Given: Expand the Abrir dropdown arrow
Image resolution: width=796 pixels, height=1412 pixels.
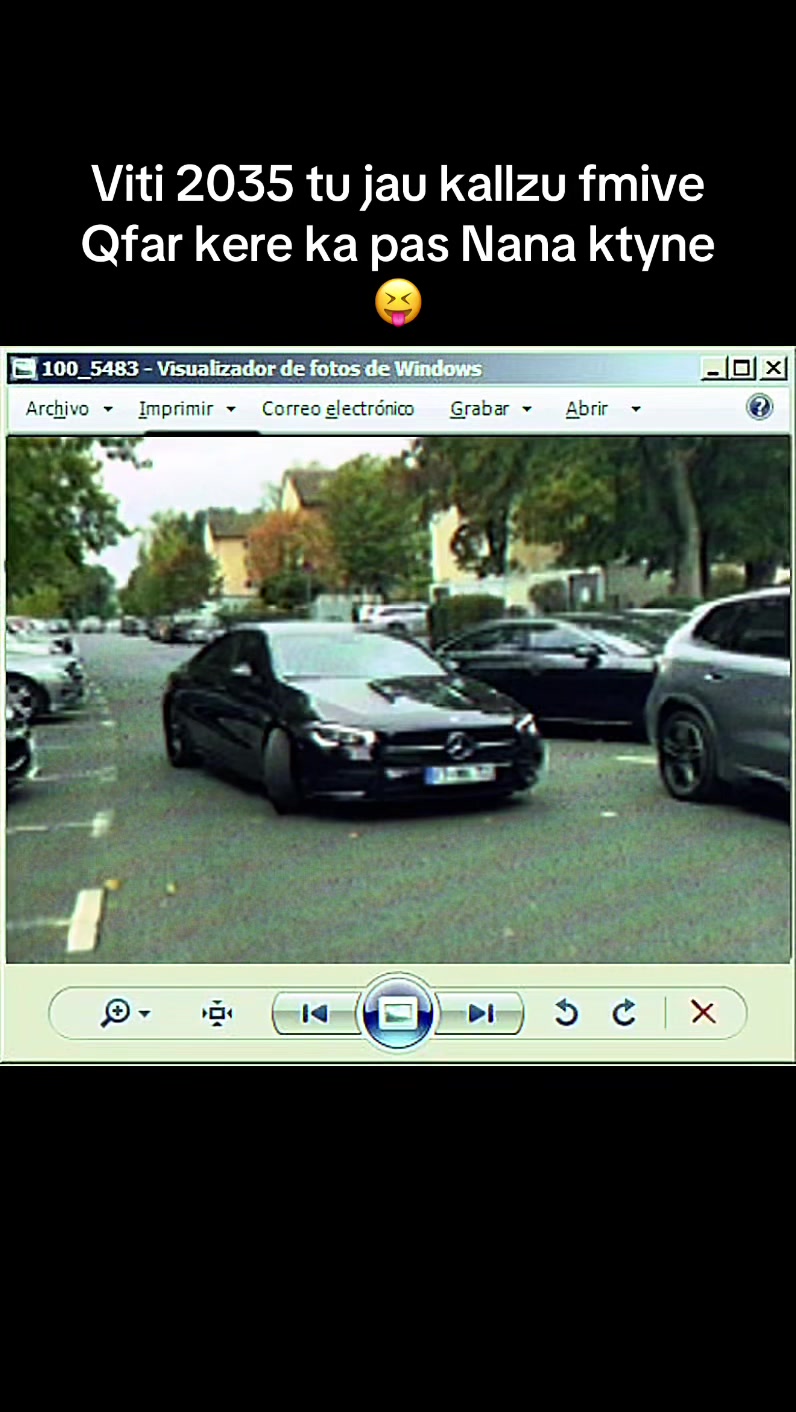Looking at the screenshot, I should coord(635,410).
